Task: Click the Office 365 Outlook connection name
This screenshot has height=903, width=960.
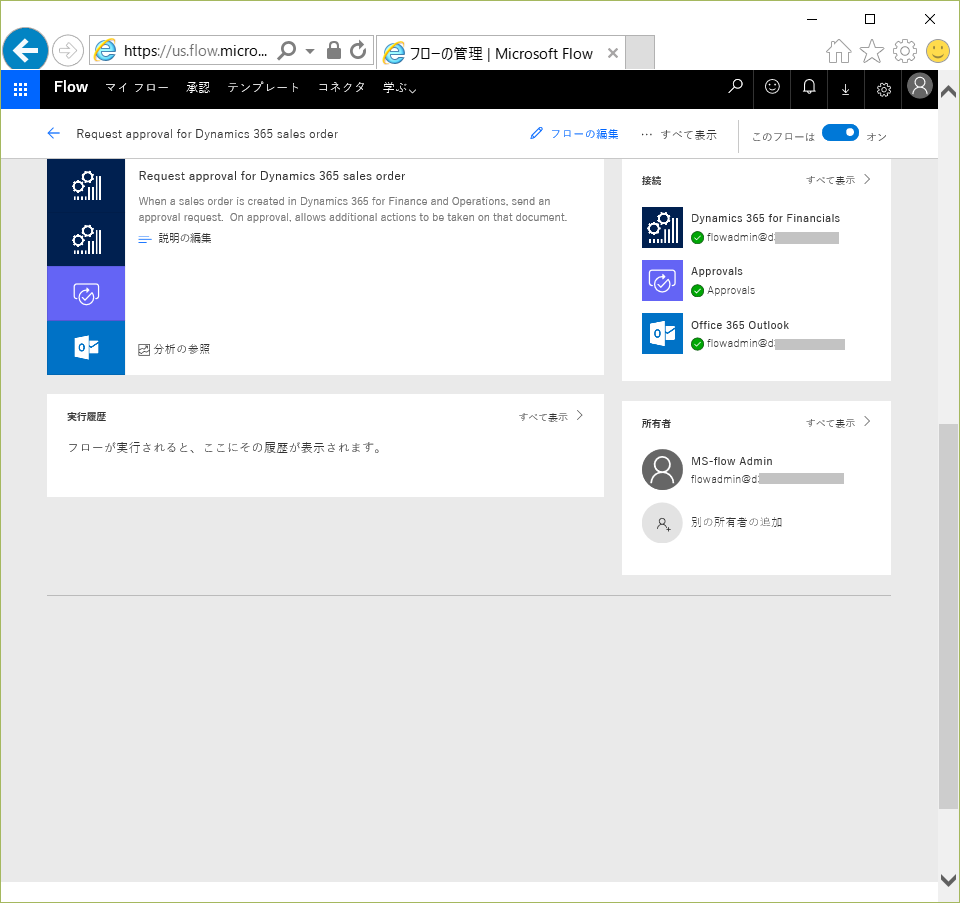Action: 740,325
